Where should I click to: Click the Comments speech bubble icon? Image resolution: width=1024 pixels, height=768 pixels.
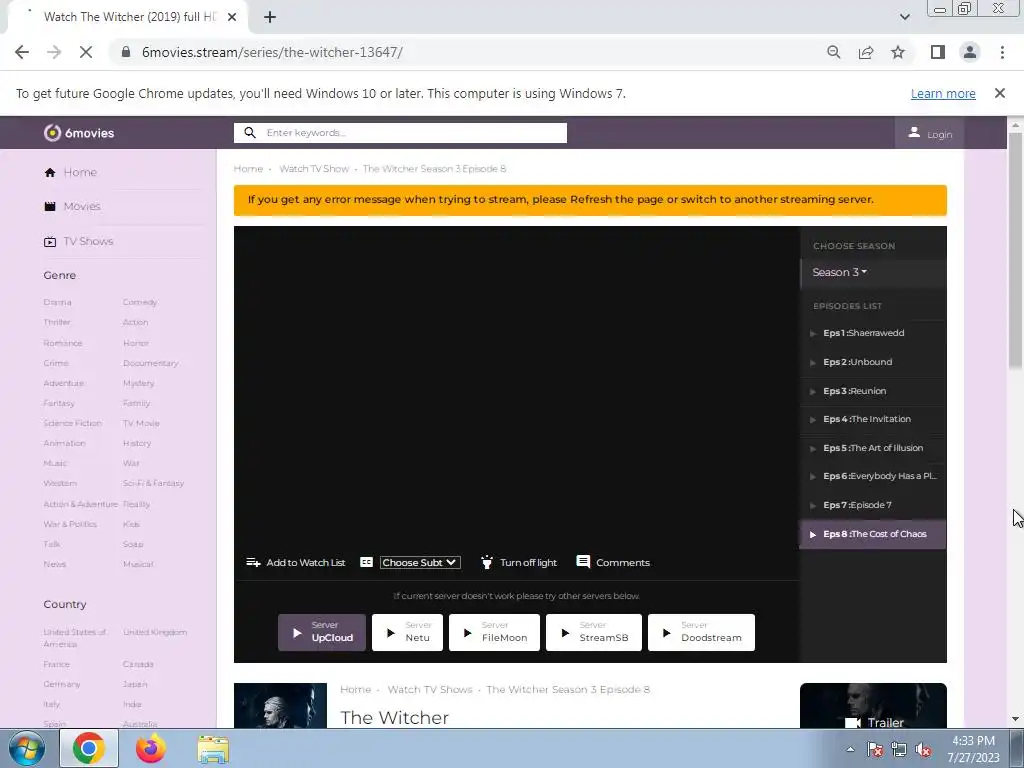[x=583, y=562]
